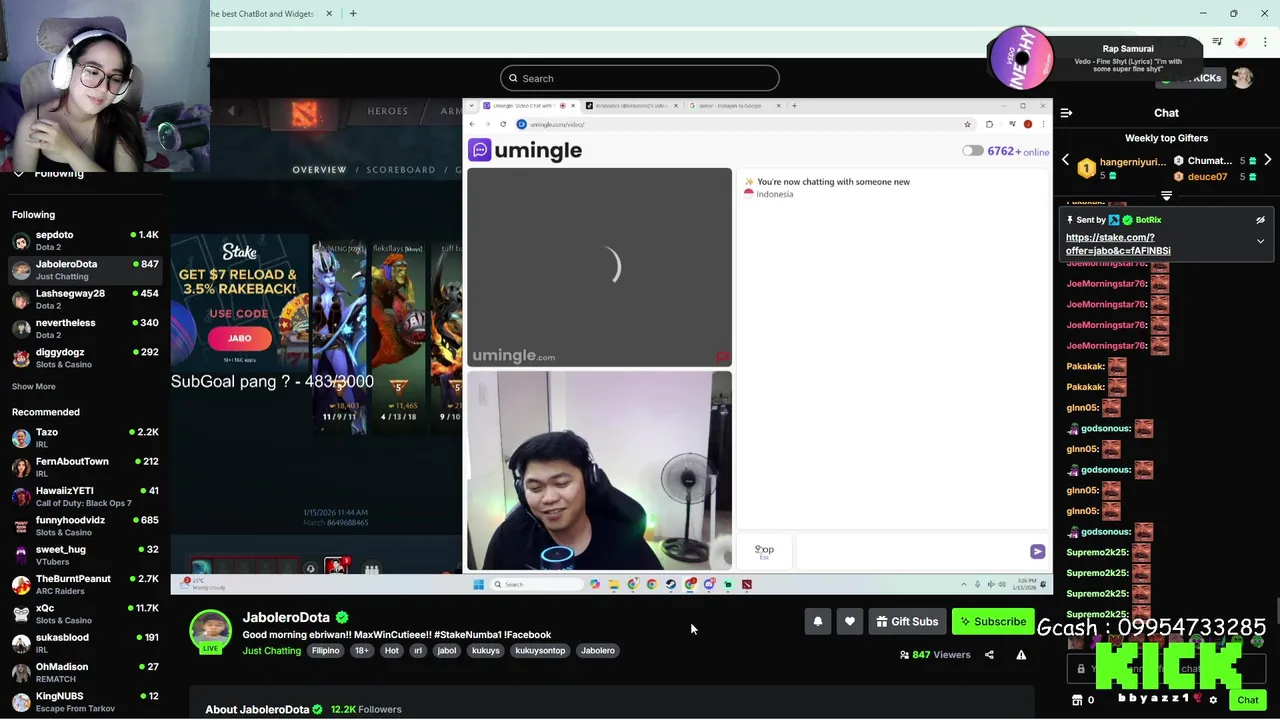Expand the pinned message chevron
The image size is (1280, 720).
pyautogui.click(x=1260, y=241)
